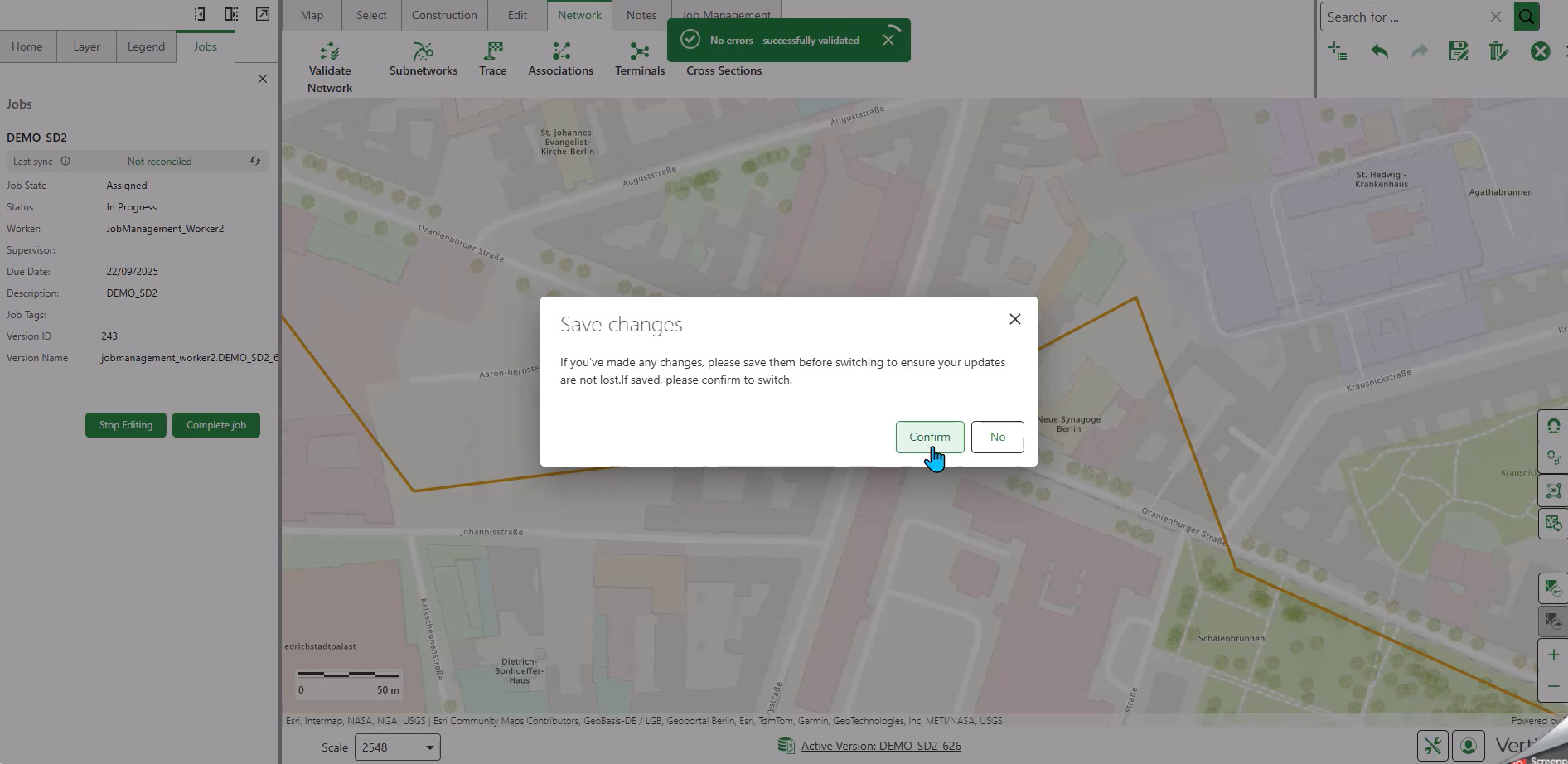The image size is (1568, 764).
Task: Close the Save changes dialog with X
Action: pyautogui.click(x=1014, y=319)
